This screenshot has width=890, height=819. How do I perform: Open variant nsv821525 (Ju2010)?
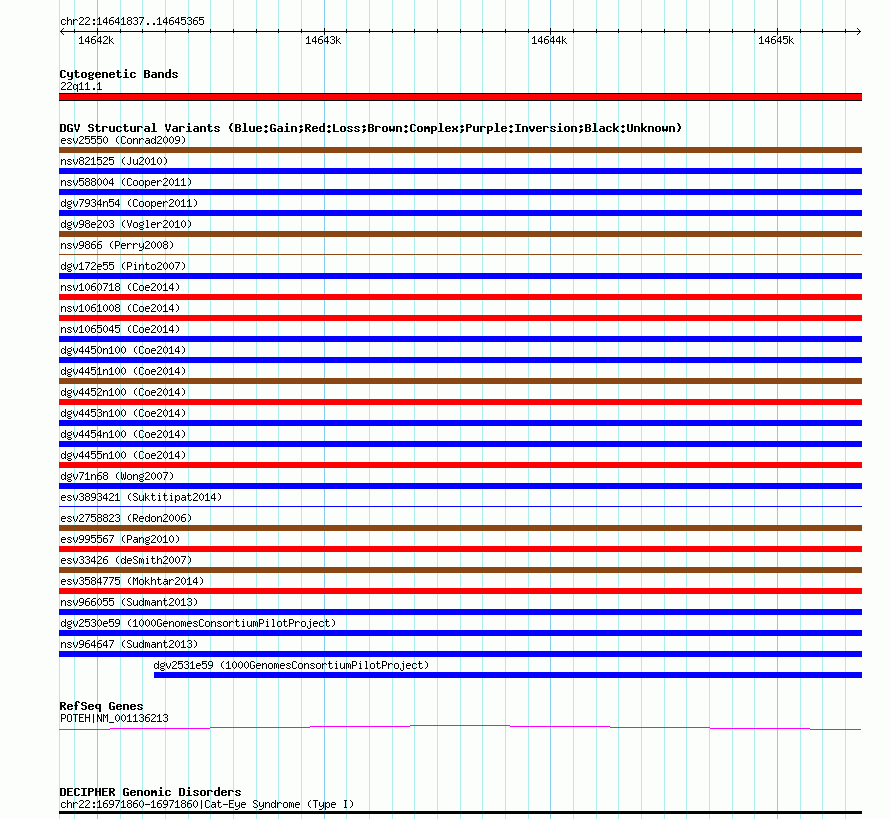[x=114, y=161]
